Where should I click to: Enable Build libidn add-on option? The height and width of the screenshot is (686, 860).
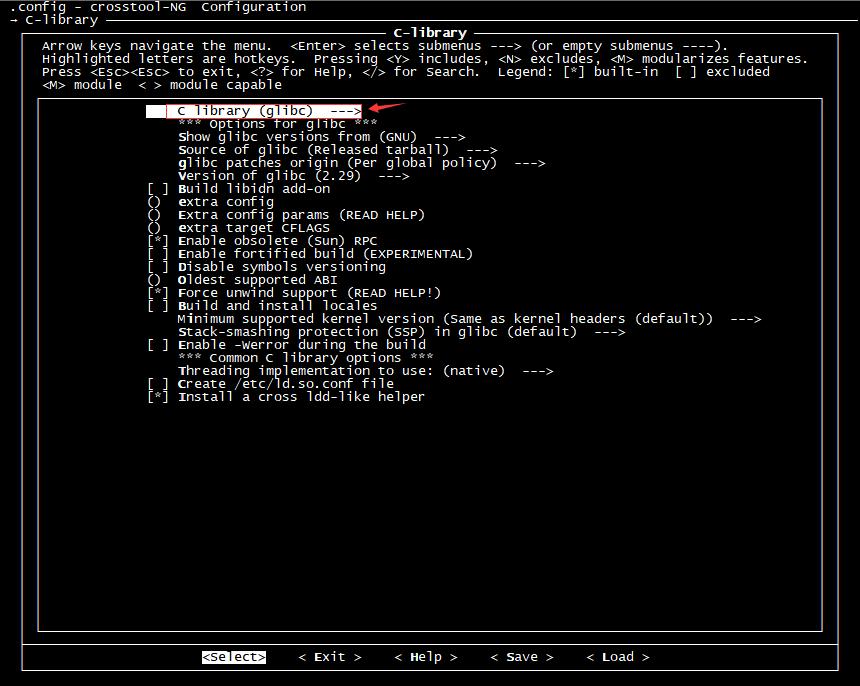[239, 189]
